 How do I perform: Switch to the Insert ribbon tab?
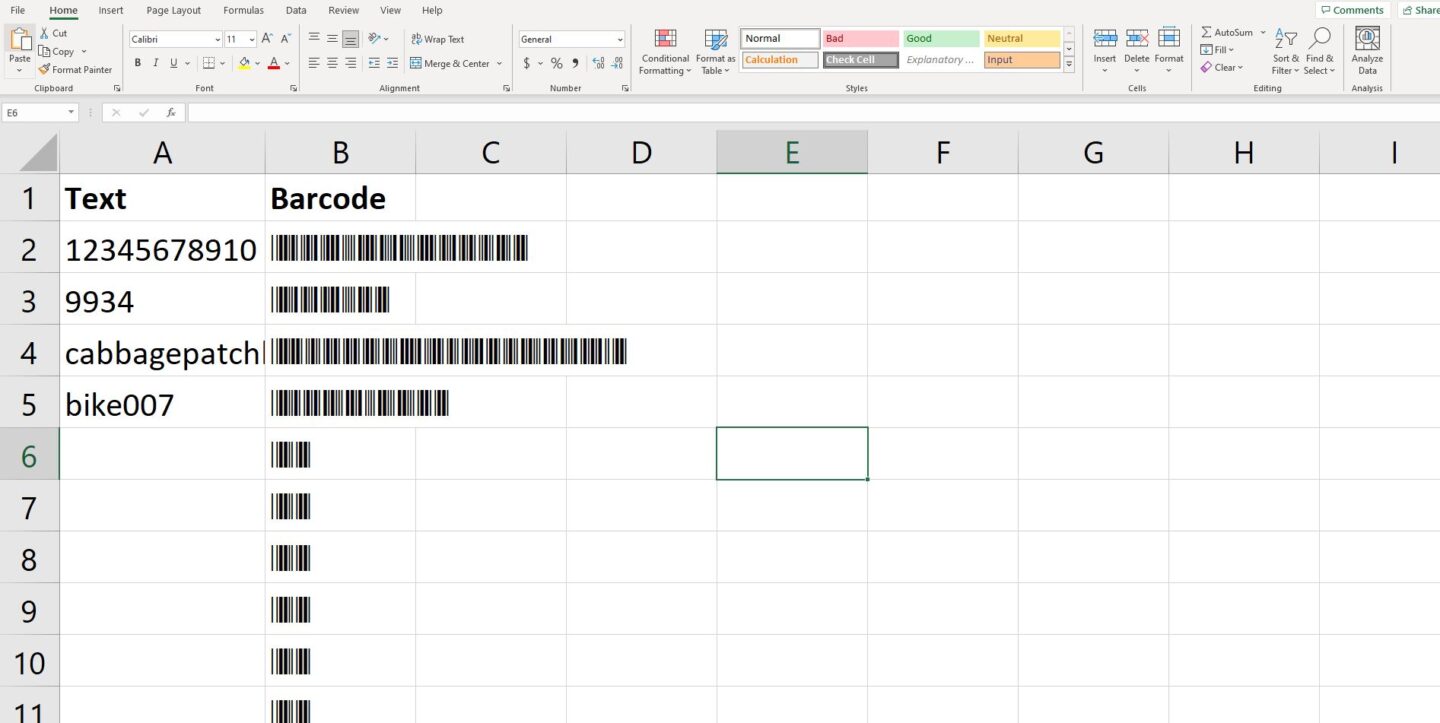point(111,10)
